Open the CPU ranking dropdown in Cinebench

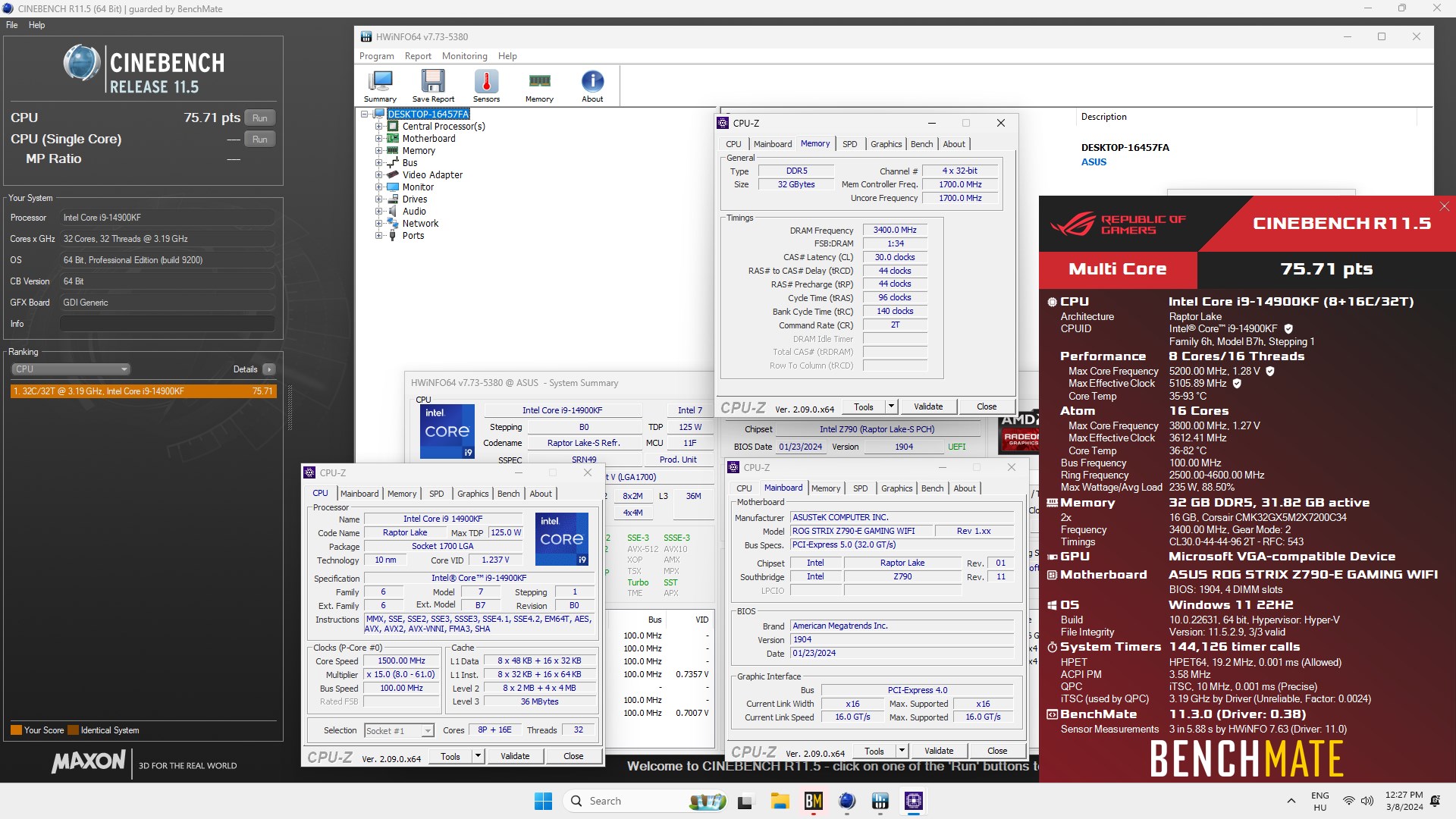[x=71, y=369]
